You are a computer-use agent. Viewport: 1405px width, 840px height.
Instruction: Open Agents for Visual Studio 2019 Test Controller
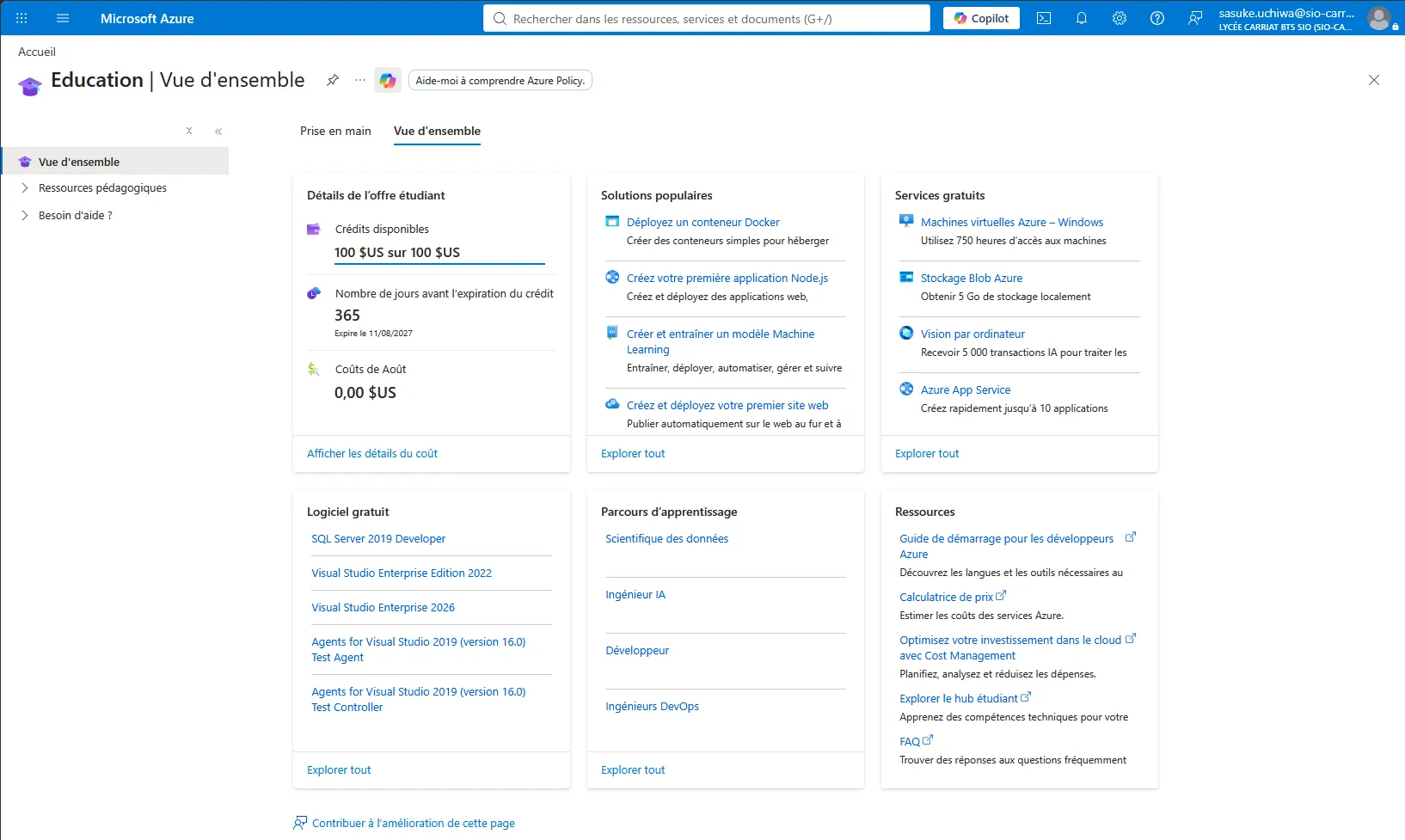(x=418, y=699)
